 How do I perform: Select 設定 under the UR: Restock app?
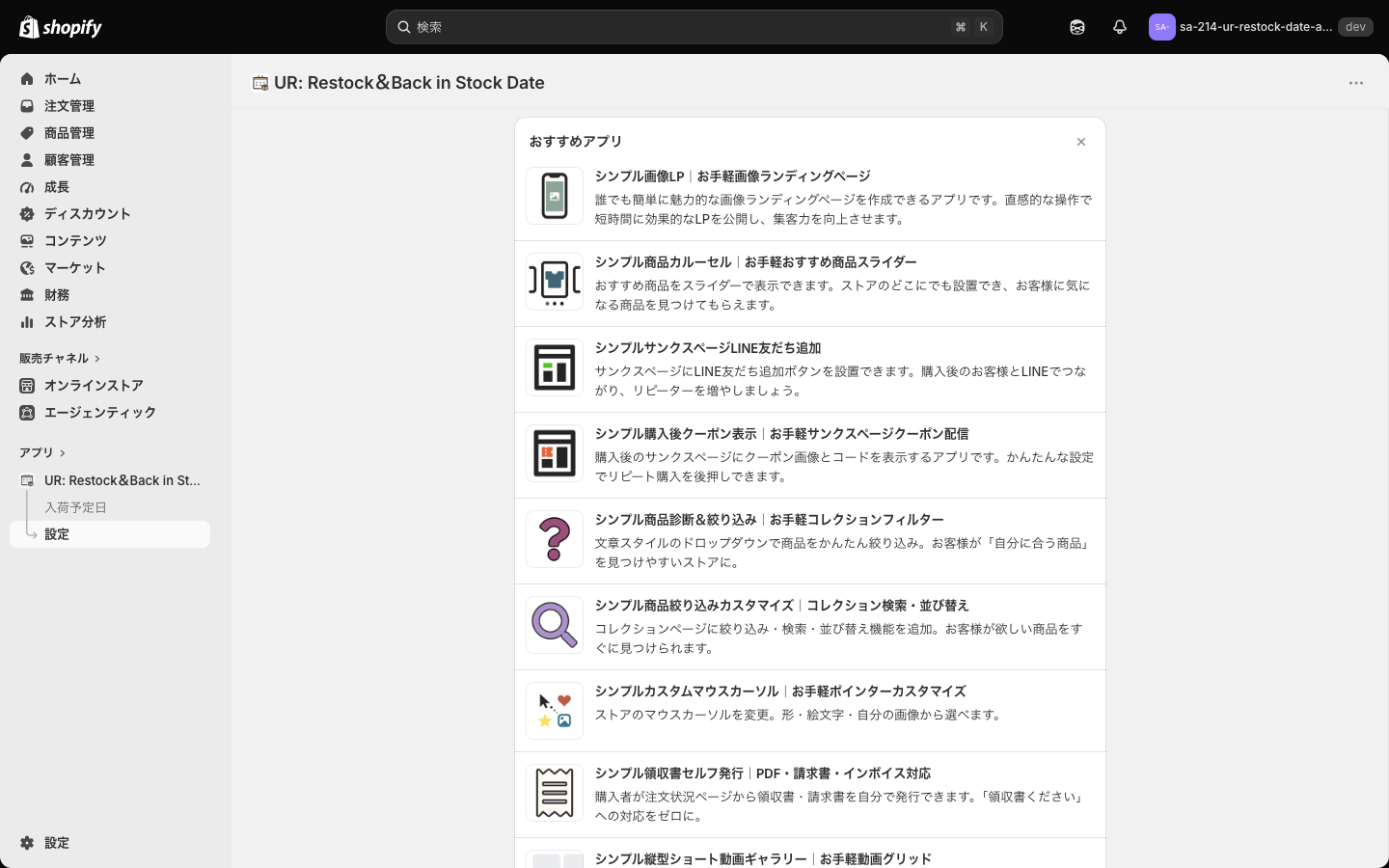click(110, 534)
